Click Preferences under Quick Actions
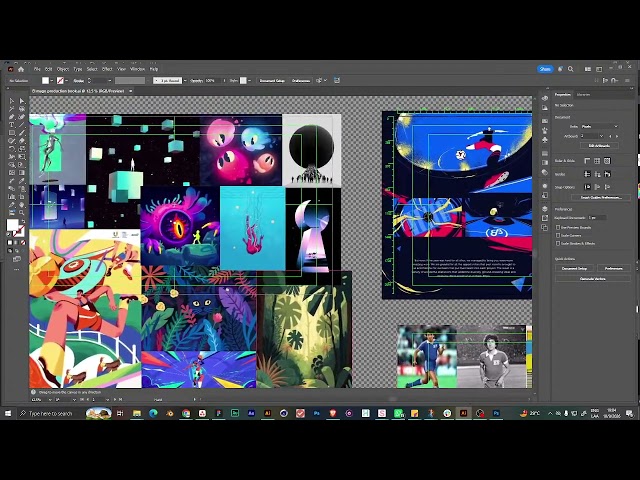 click(x=613, y=268)
